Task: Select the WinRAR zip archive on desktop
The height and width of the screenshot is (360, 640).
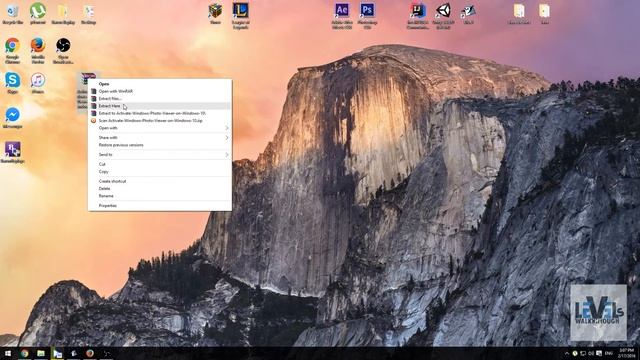Action: point(83,91)
